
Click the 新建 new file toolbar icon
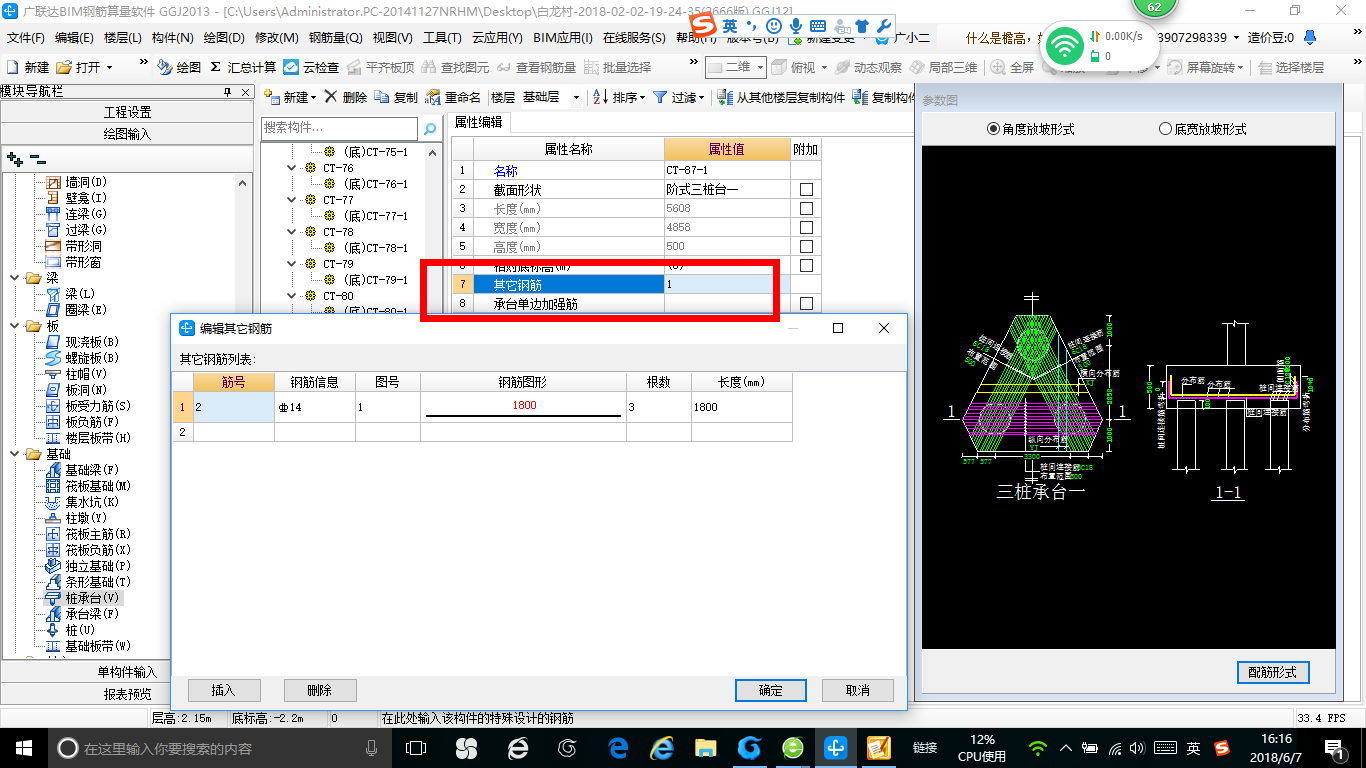click(x=28, y=67)
